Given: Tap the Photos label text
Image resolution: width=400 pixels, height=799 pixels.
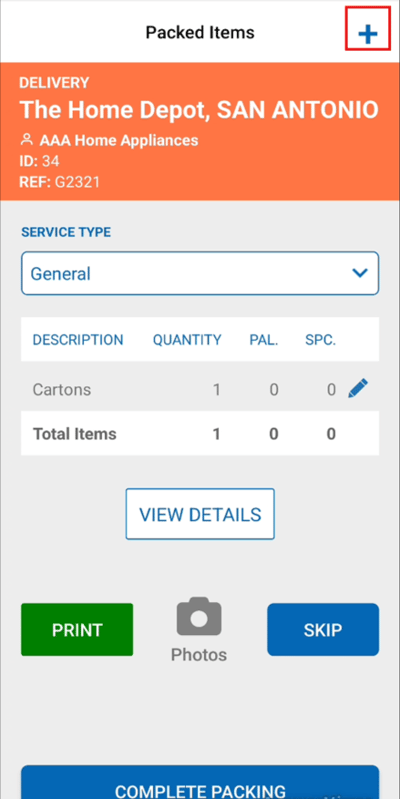Looking at the screenshot, I should pos(199,655).
